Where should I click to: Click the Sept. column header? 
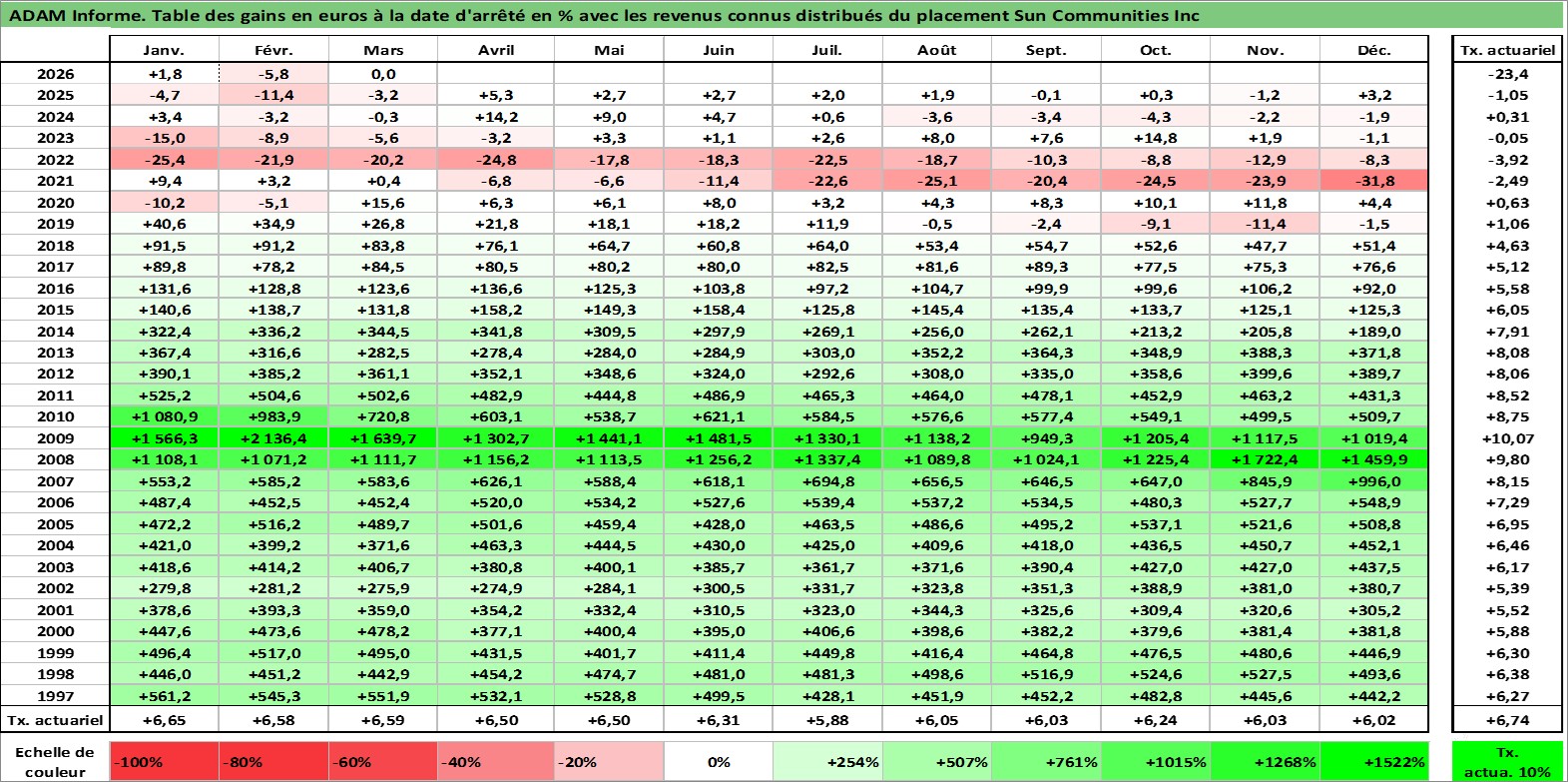[x=1046, y=50]
